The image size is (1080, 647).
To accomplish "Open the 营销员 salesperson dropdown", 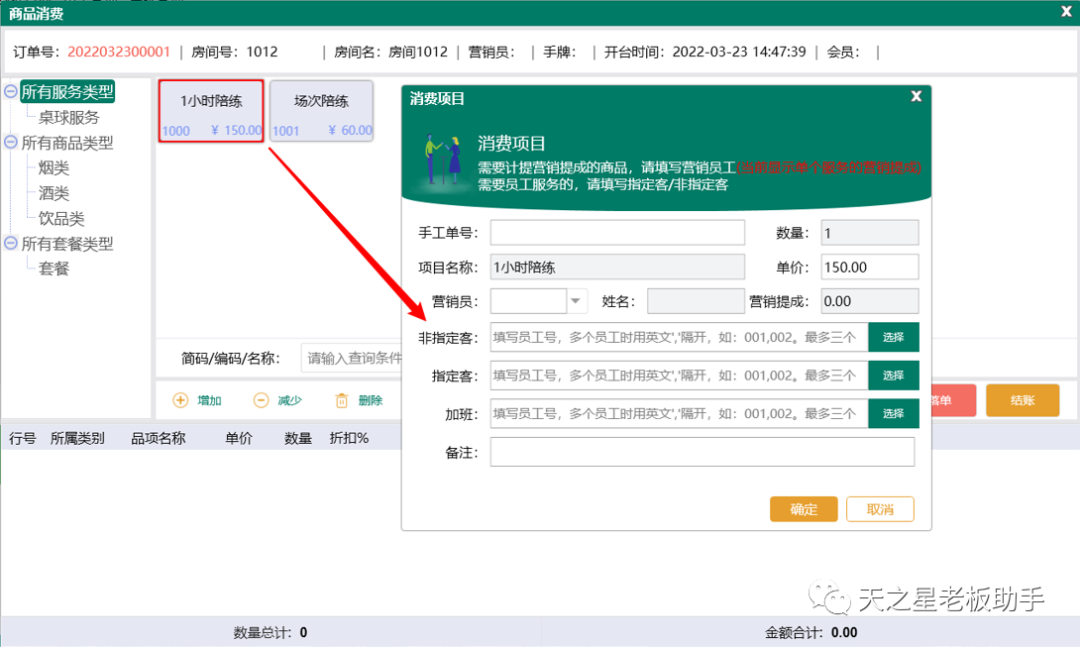I will click(x=576, y=300).
